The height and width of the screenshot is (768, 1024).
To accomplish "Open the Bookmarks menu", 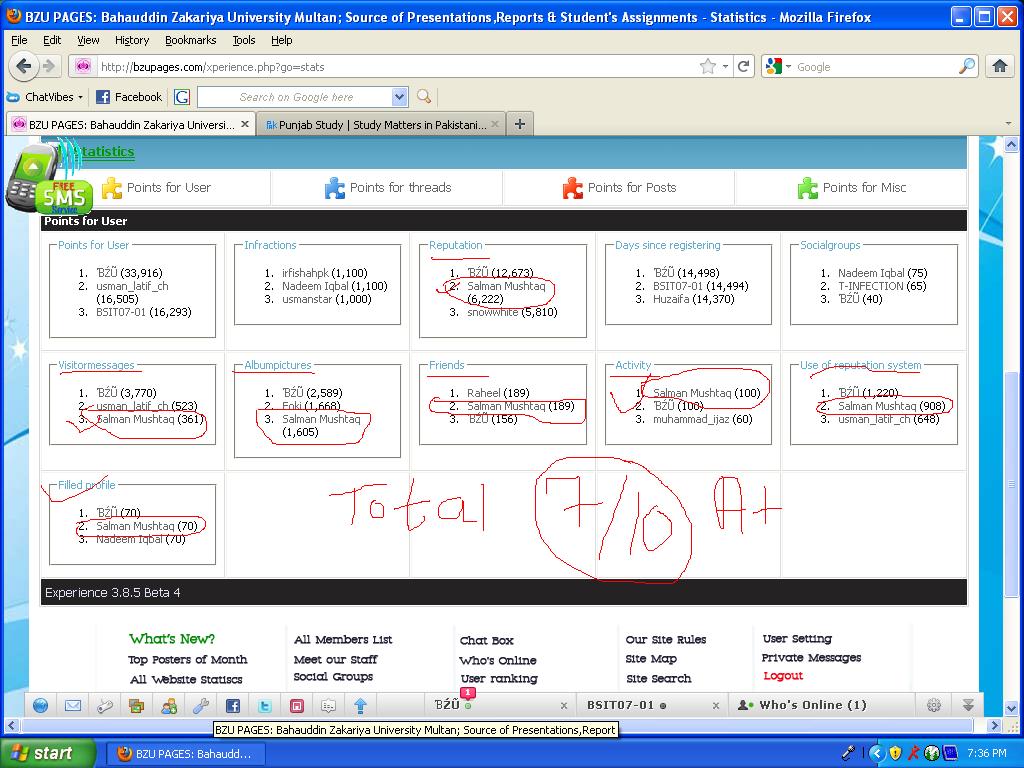I will click(x=190, y=40).
